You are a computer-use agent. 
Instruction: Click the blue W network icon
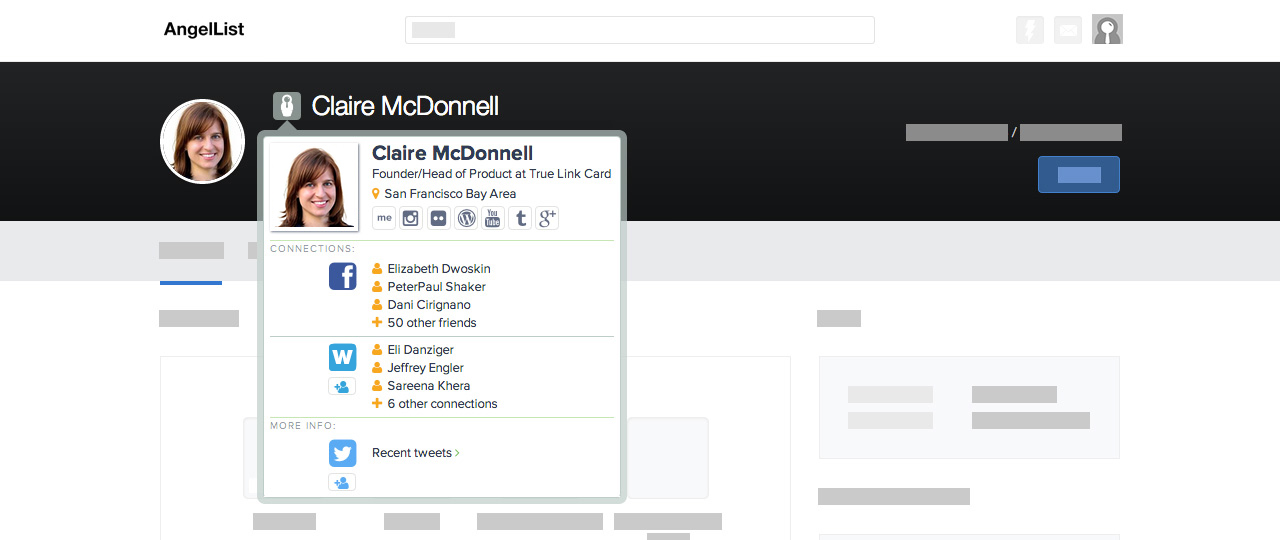click(342, 357)
